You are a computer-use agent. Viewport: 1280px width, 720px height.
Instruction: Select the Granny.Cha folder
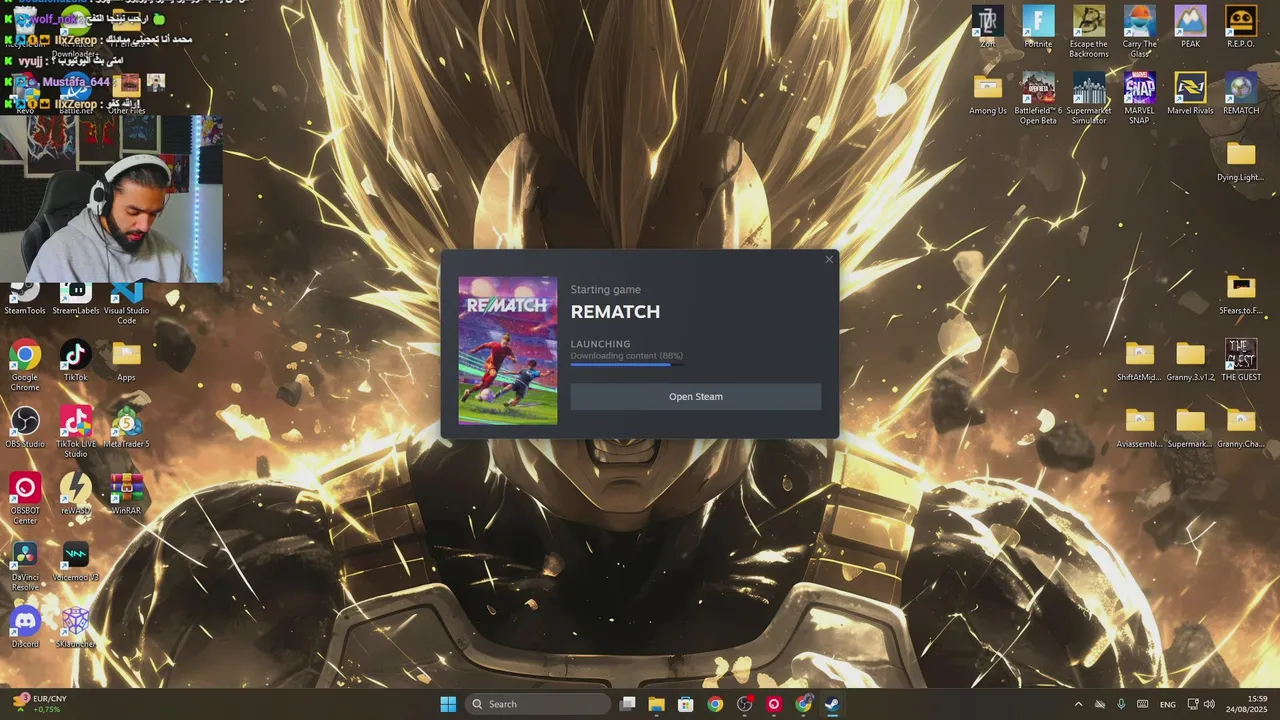click(x=1241, y=428)
